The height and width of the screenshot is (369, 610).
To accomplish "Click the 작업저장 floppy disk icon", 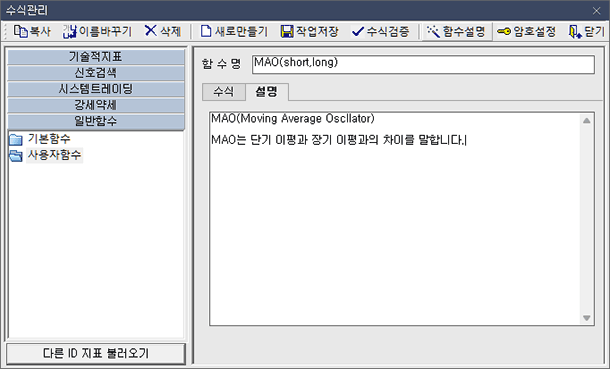I will click(287, 31).
